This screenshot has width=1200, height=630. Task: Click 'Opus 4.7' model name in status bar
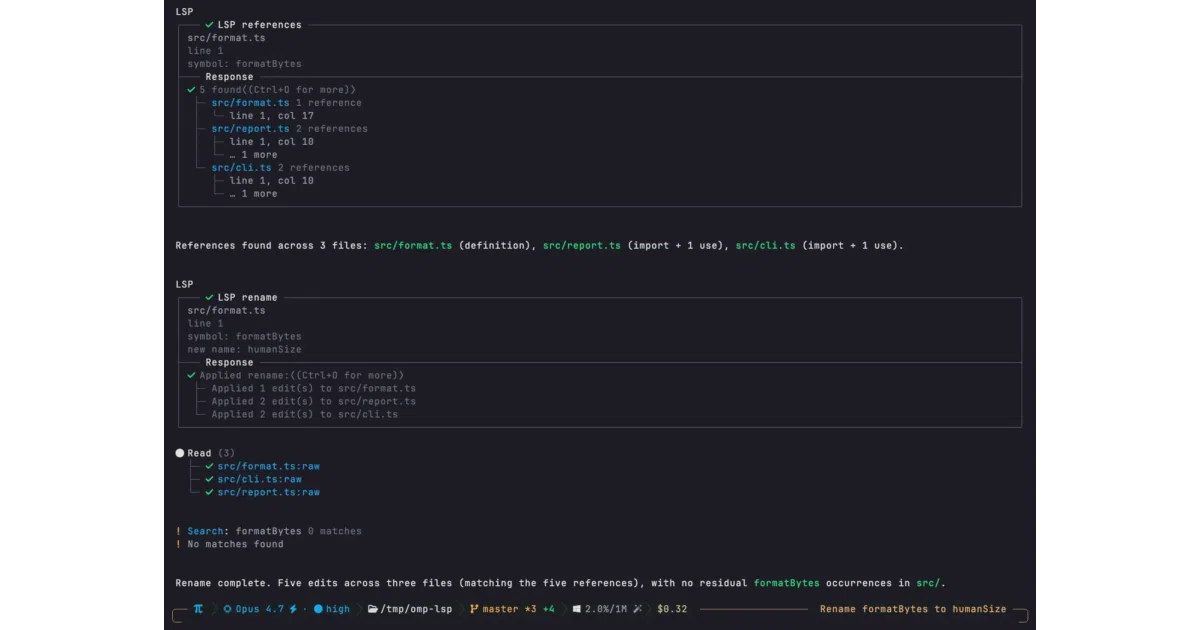(260, 608)
